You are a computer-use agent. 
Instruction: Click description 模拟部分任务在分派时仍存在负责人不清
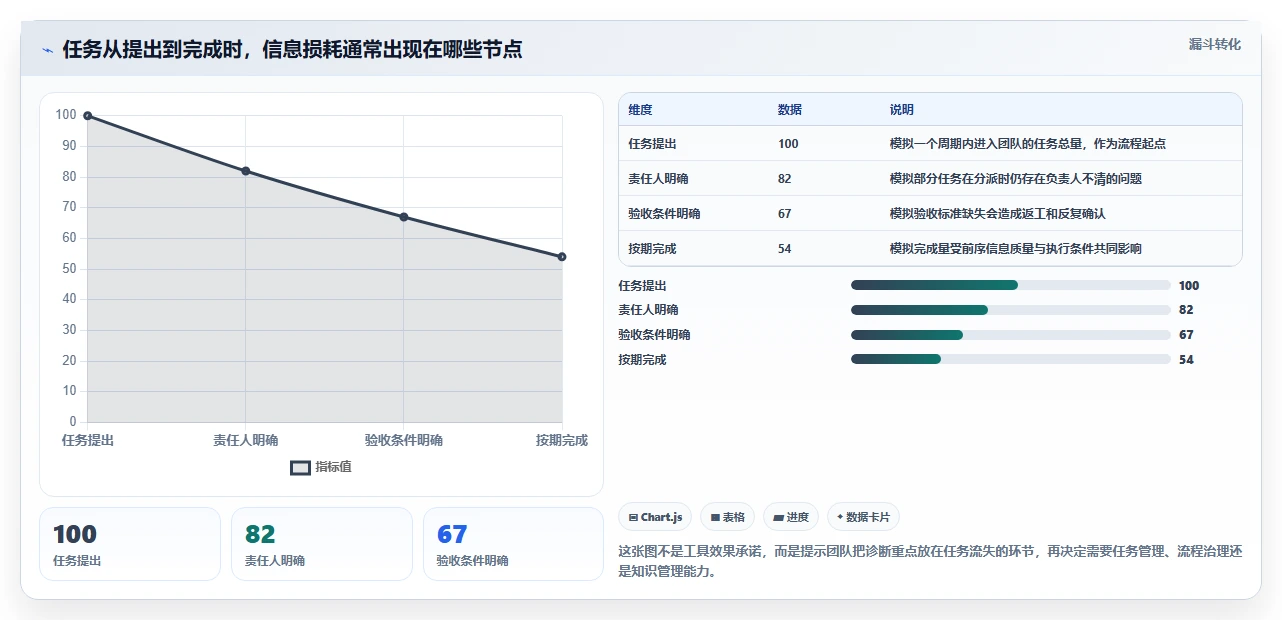(x=1016, y=179)
